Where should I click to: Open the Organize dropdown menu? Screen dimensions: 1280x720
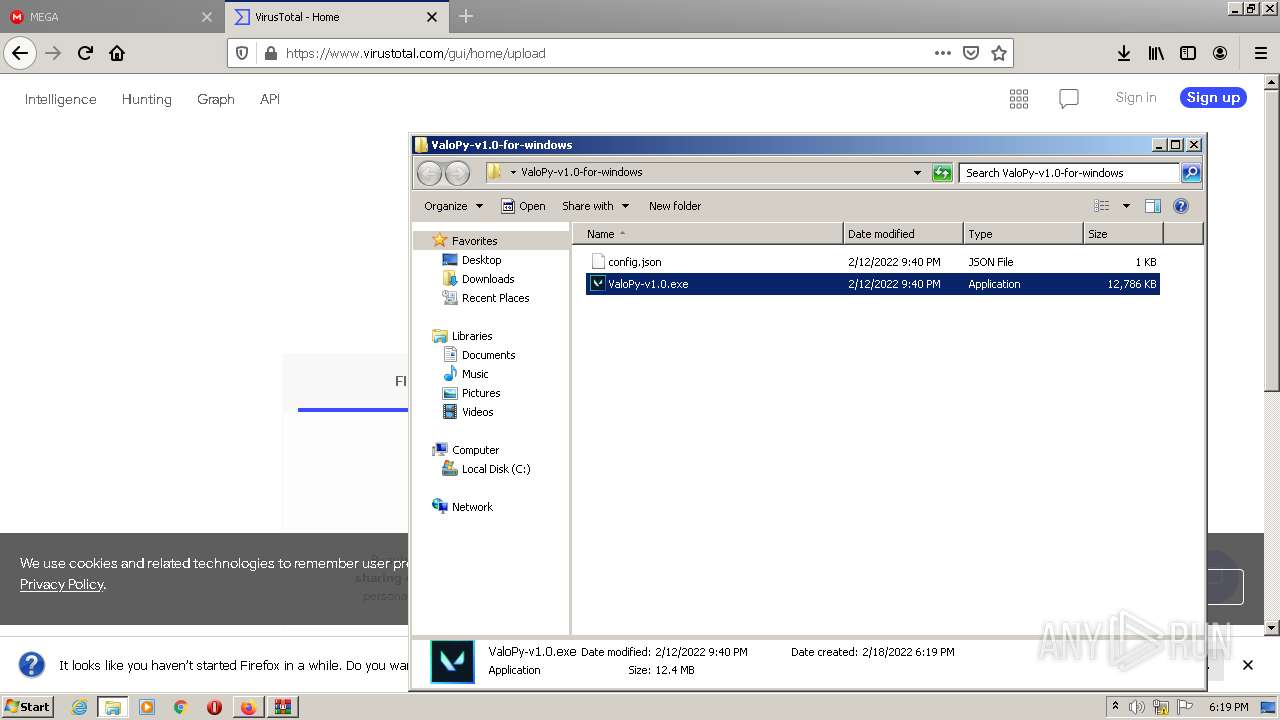pyautogui.click(x=453, y=206)
